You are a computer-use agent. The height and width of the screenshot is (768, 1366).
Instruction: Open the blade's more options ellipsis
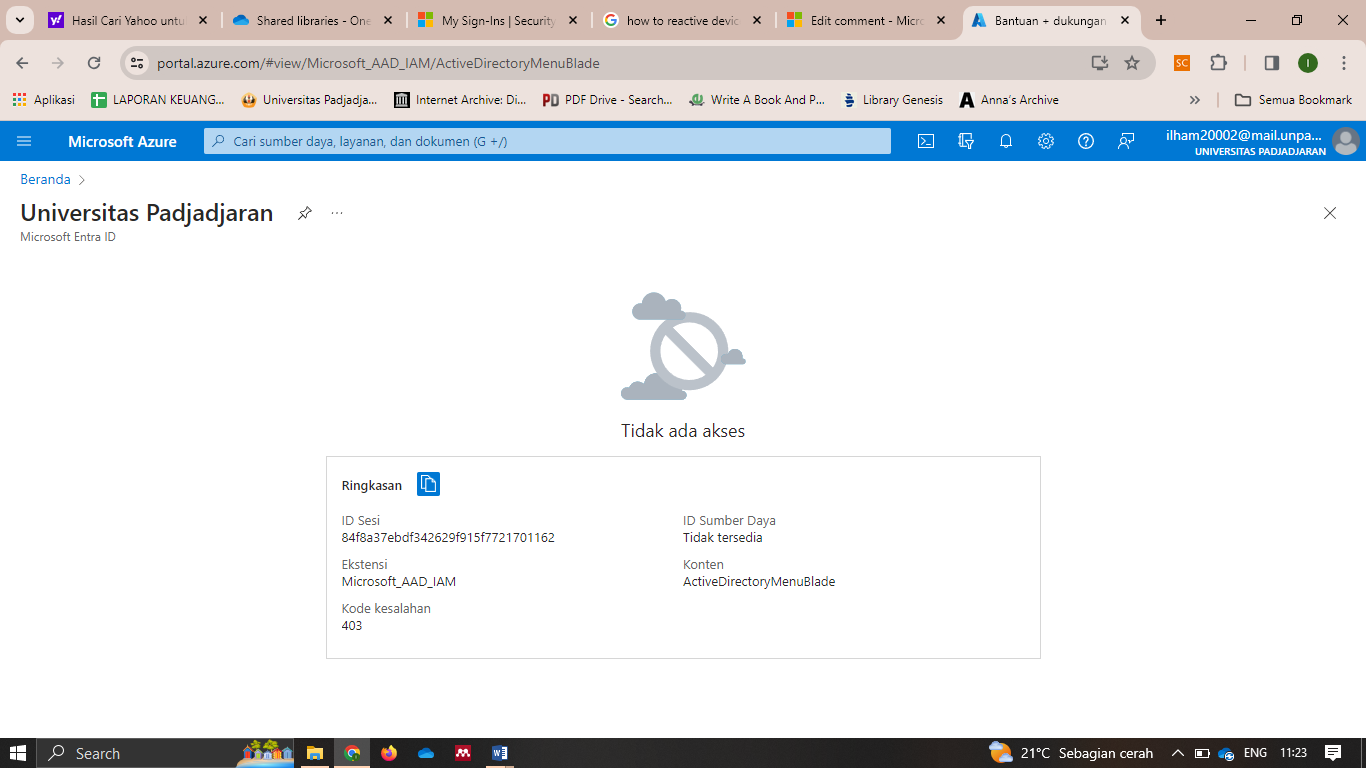tap(337, 213)
